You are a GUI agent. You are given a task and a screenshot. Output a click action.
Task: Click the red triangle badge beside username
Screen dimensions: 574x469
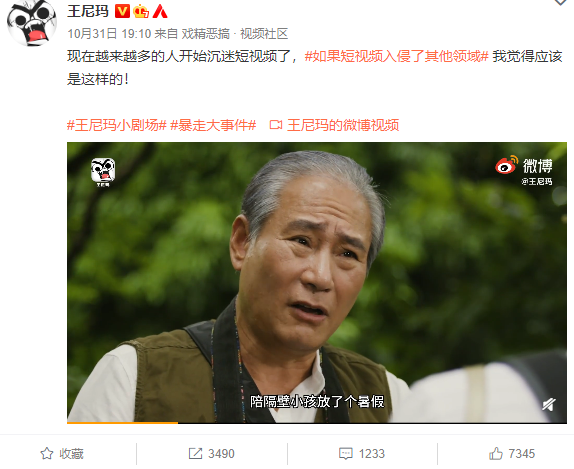[160, 12]
